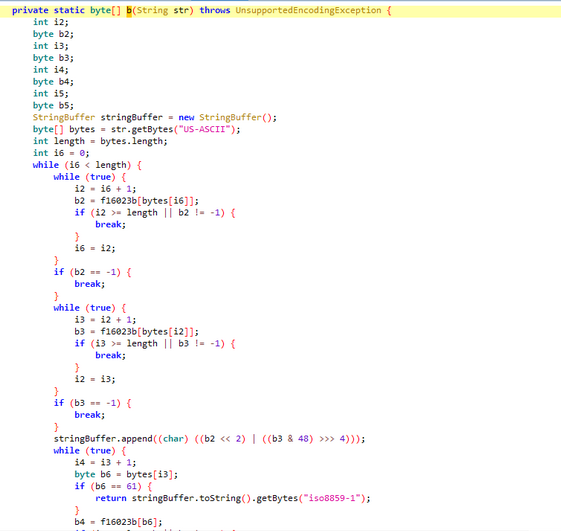The image size is (561, 531).
Task: Click the line 'b3 = f16023b[bytes[i2]];'
Action: coord(136,332)
